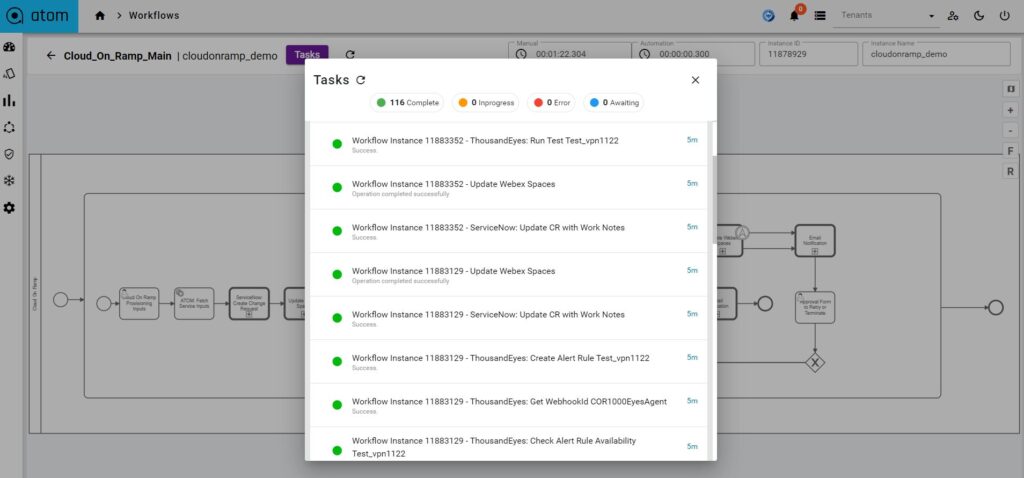Select the X gateway diamond
The image size is (1024, 478).
(x=814, y=362)
